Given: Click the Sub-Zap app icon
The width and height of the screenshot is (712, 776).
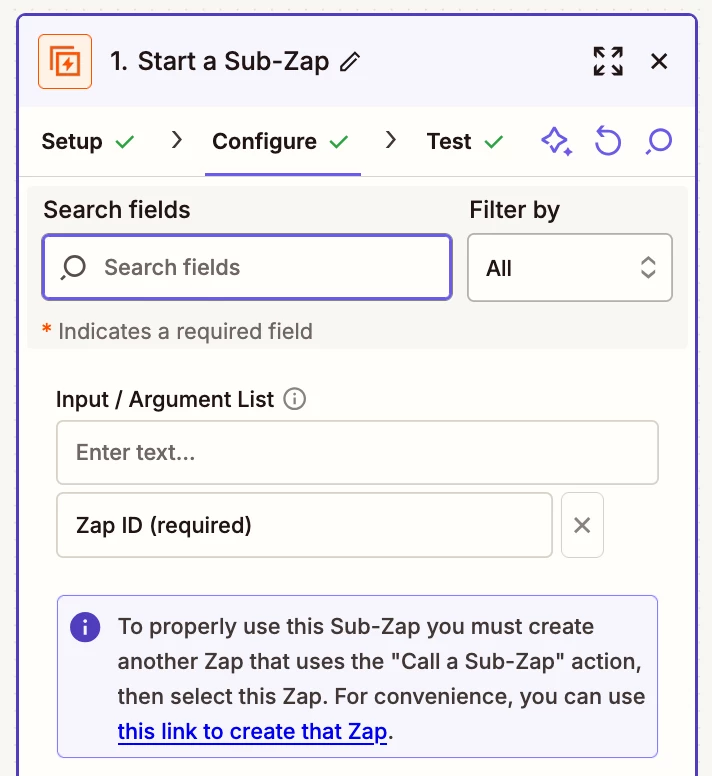Looking at the screenshot, I should click(65, 61).
